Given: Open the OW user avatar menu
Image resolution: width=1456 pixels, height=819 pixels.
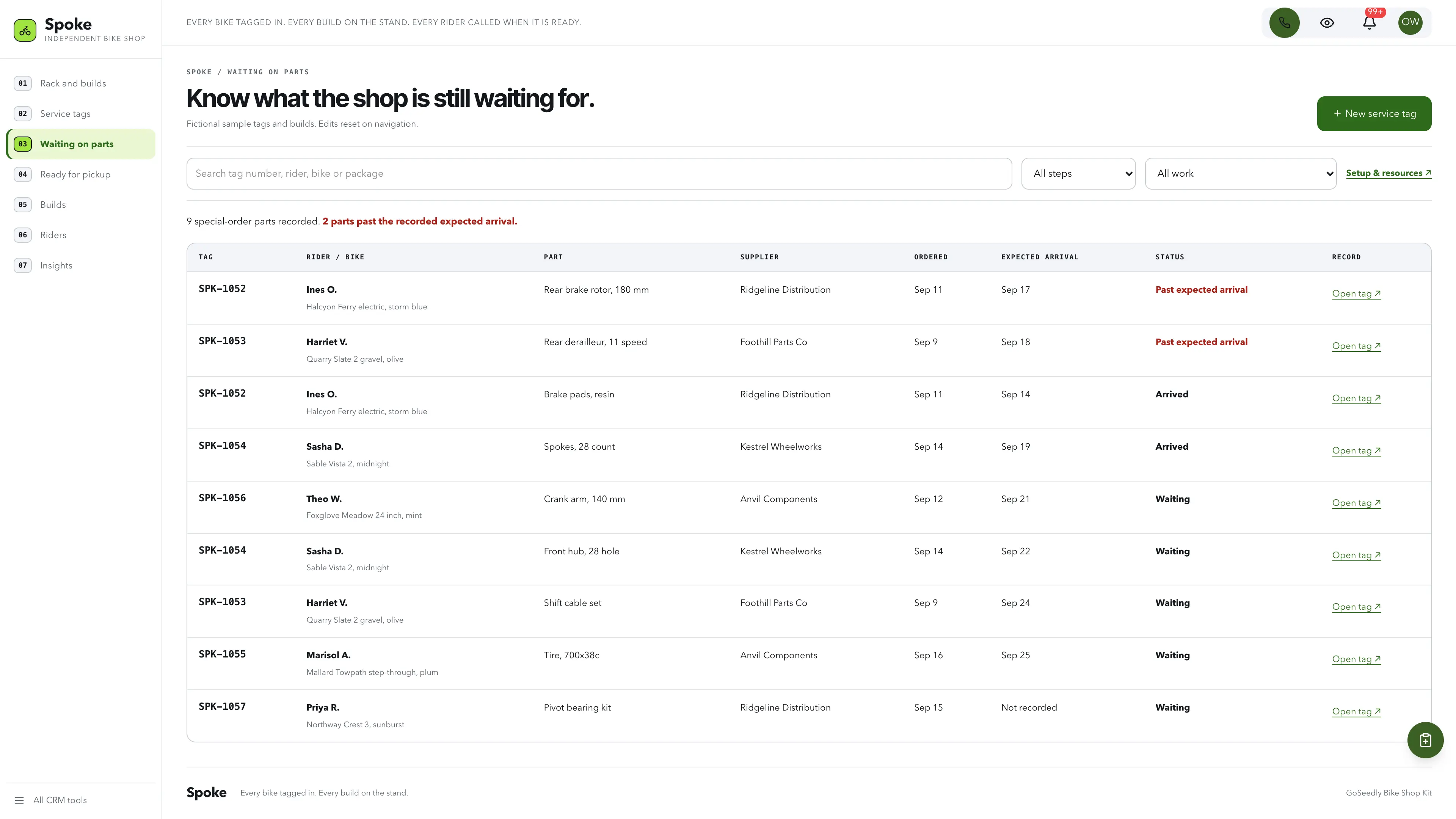Looking at the screenshot, I should (x=1410, y=23).
